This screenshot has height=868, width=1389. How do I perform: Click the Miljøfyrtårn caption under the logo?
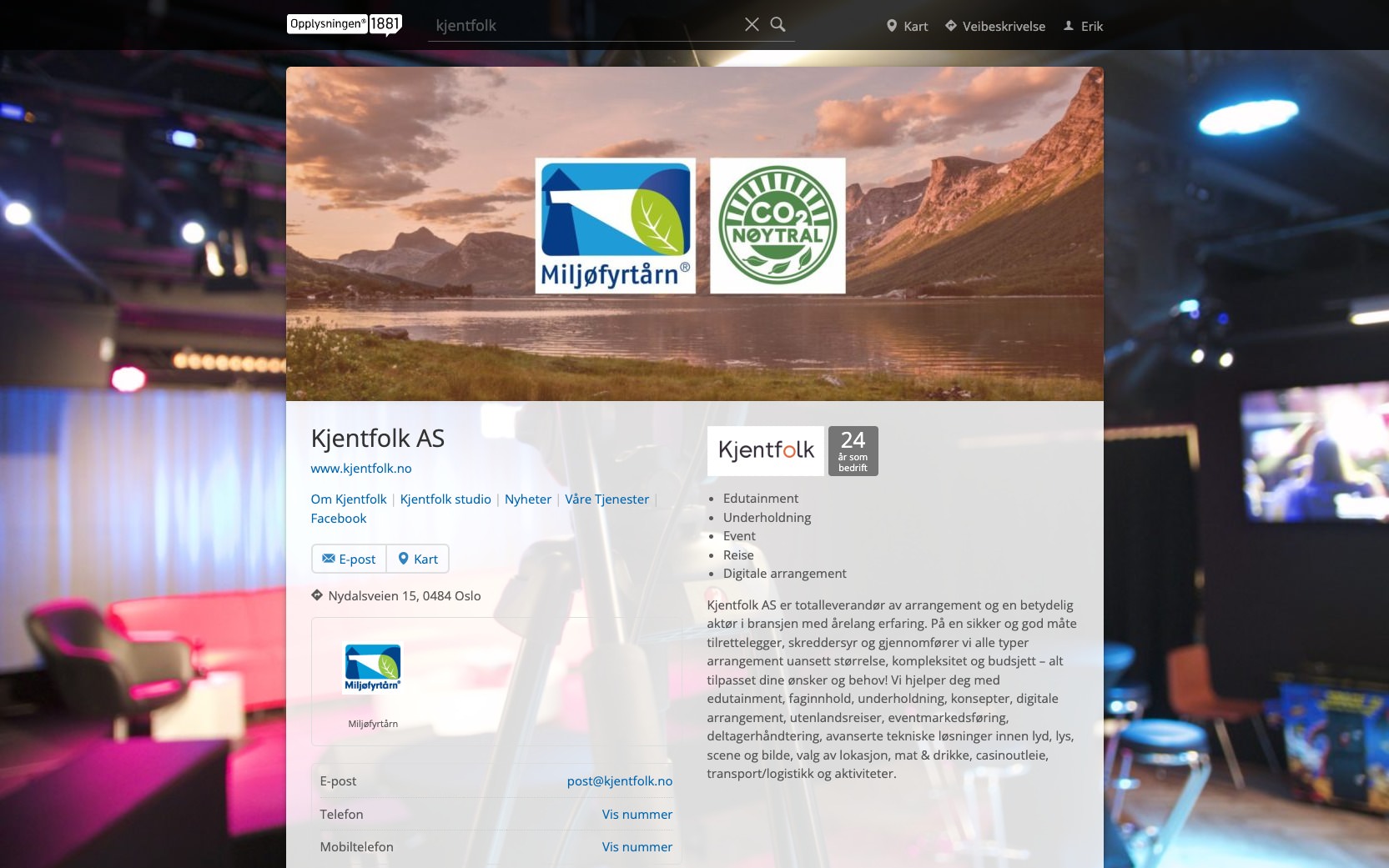[373, 724]
